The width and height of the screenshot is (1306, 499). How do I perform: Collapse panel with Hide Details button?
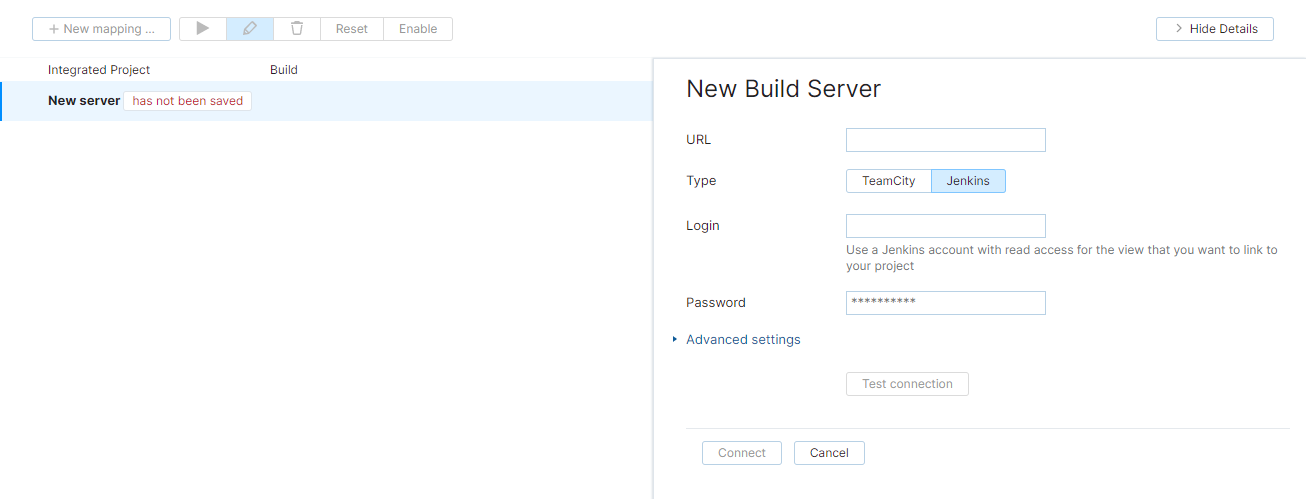click(x=1214, y=29)
